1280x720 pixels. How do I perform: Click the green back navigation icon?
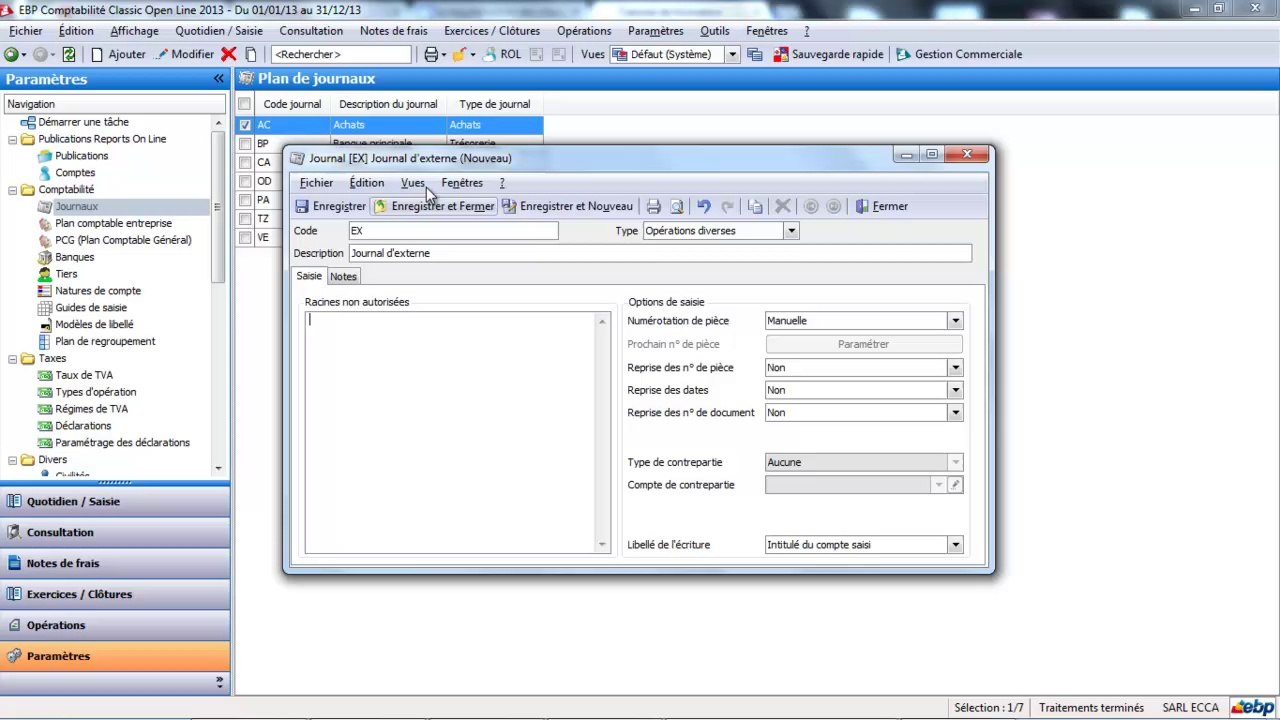tap(11, 55)
